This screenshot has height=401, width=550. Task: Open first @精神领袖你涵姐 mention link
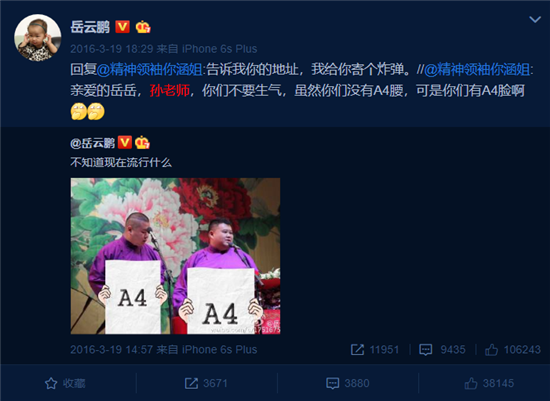pos(149,69)
